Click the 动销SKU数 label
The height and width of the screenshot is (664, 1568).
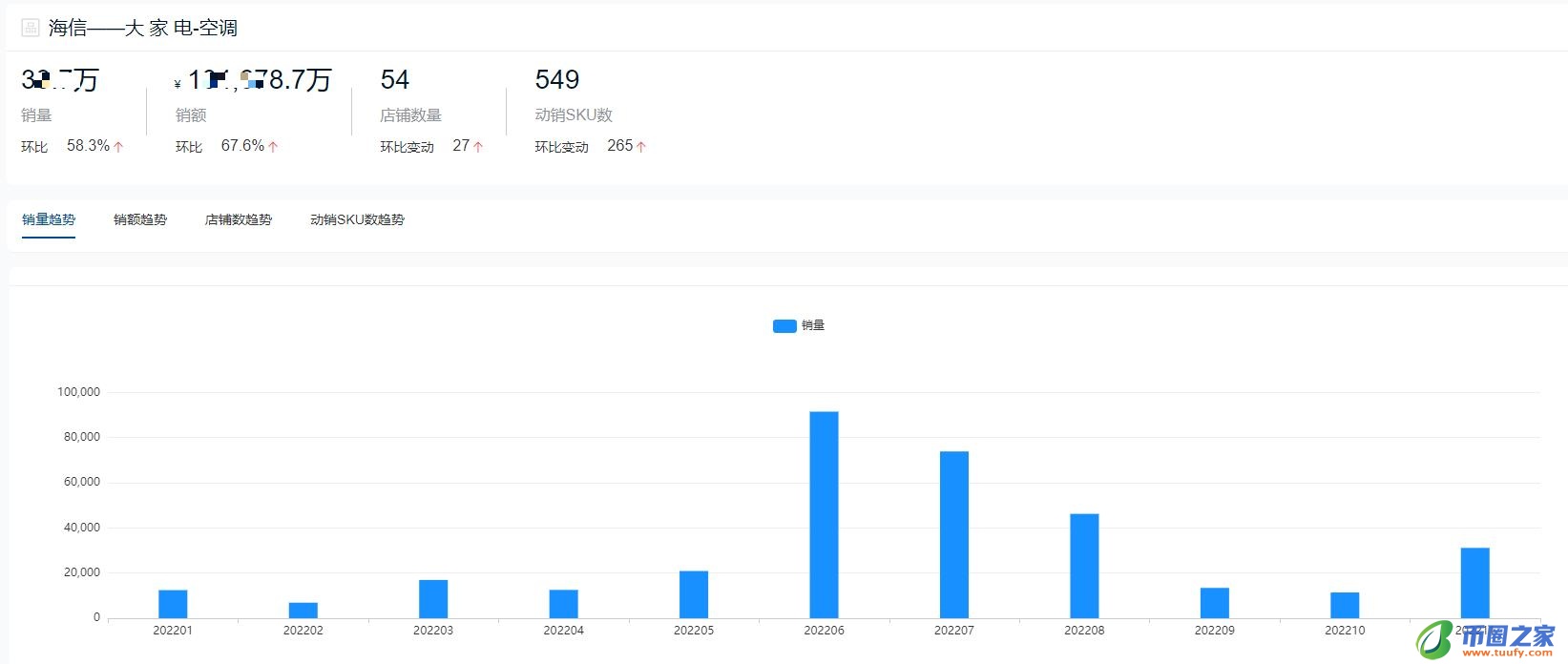(x=574, y=115)
